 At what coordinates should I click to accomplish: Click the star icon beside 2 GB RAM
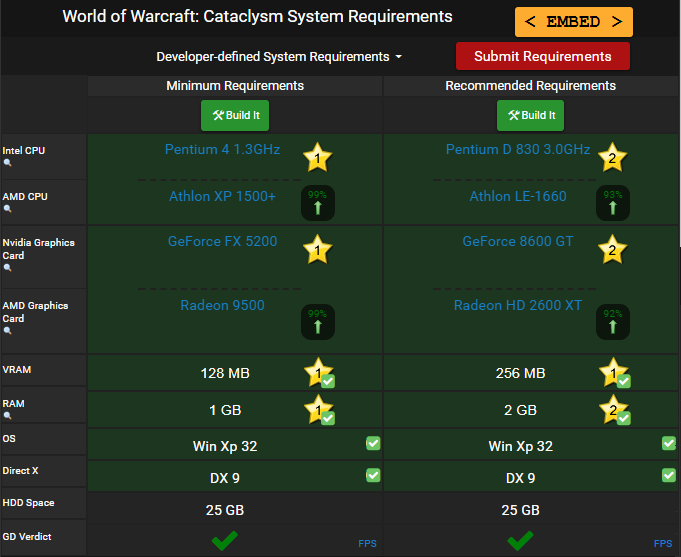(x=614, y=409)
